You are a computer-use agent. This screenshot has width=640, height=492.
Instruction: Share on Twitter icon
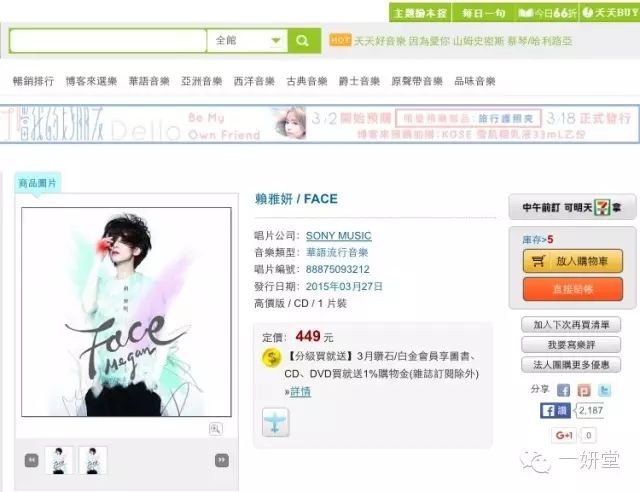point(604,390)
